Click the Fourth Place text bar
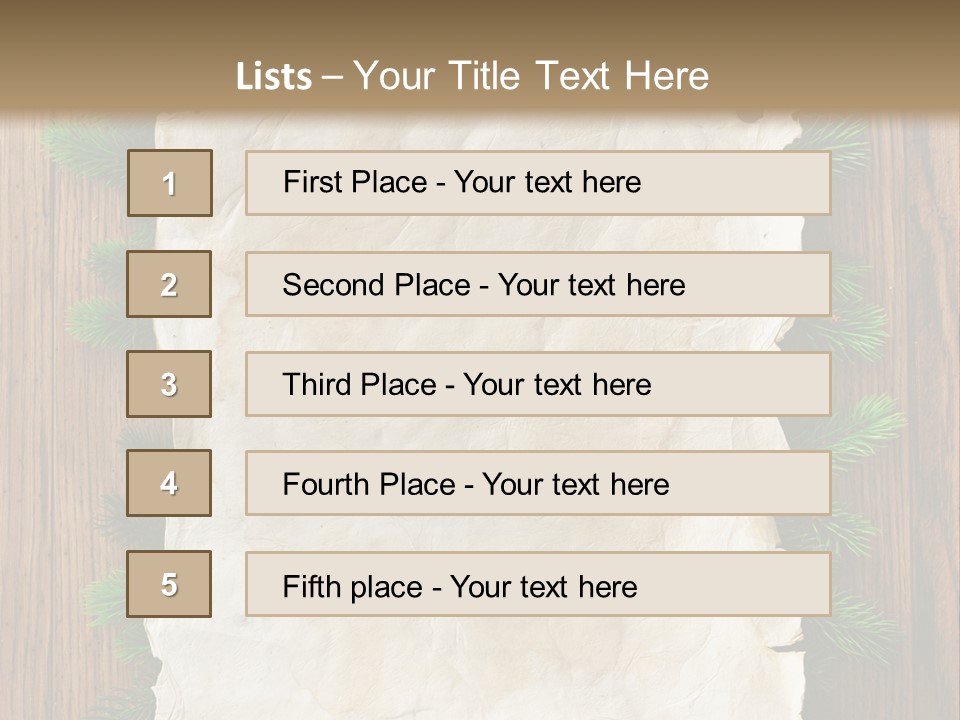The height and width of the screenshot is (720, 960). pyautogui.click(x=538, y=483)
